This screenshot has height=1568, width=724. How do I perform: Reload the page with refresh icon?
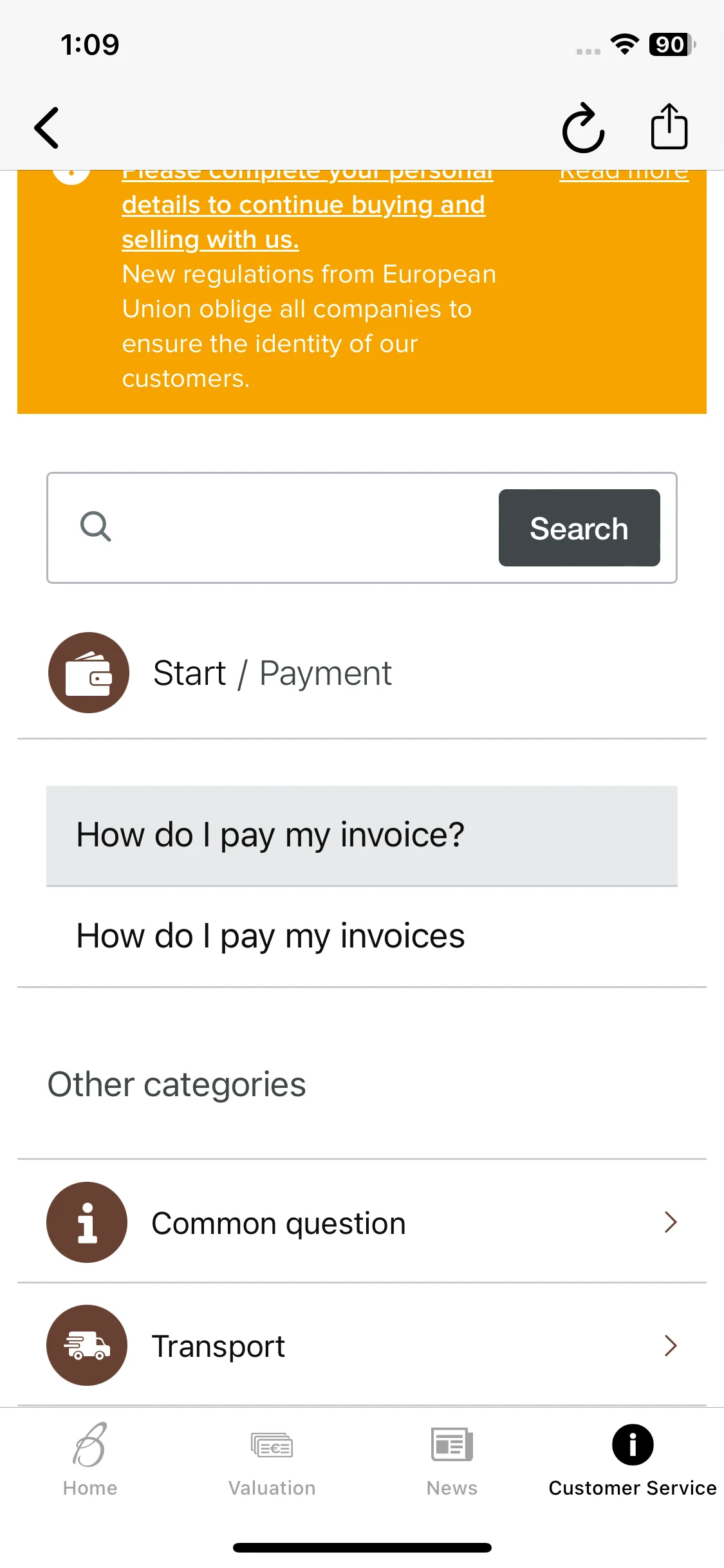click(x=583, y=127)
